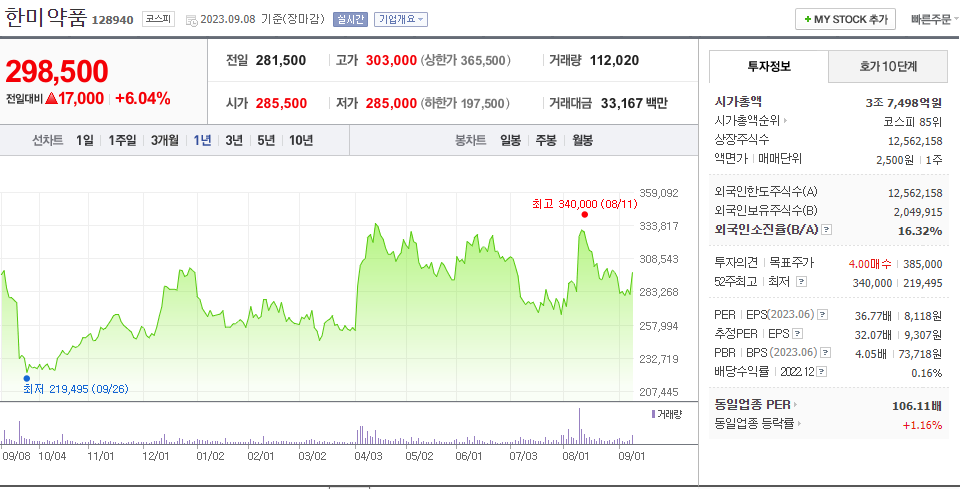Screen dimensions: 963x489
Task: Expand the 동일업종 PER arrow link
Action: click(x=756, y=405)
